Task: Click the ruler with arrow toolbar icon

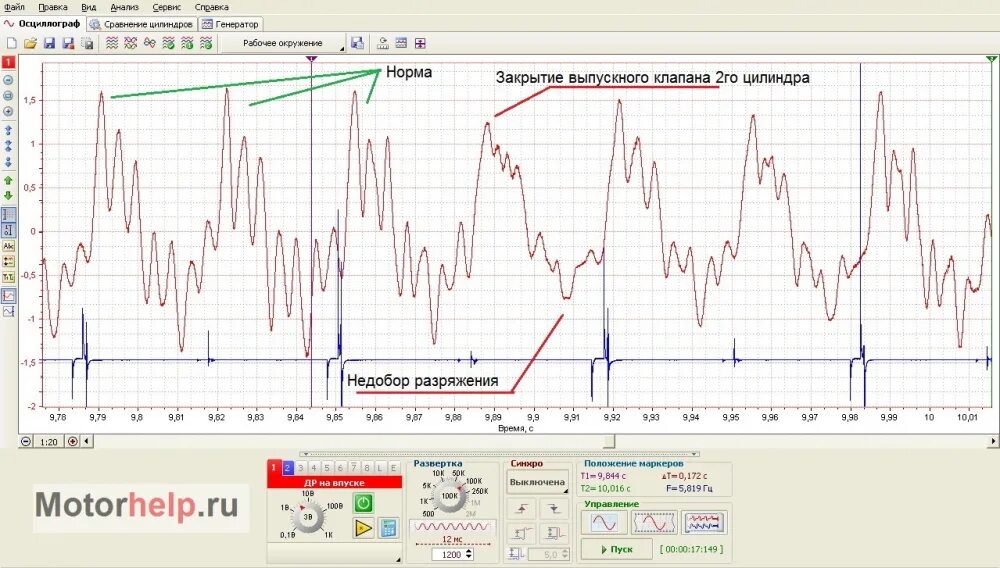Action: tap(383, 43)
